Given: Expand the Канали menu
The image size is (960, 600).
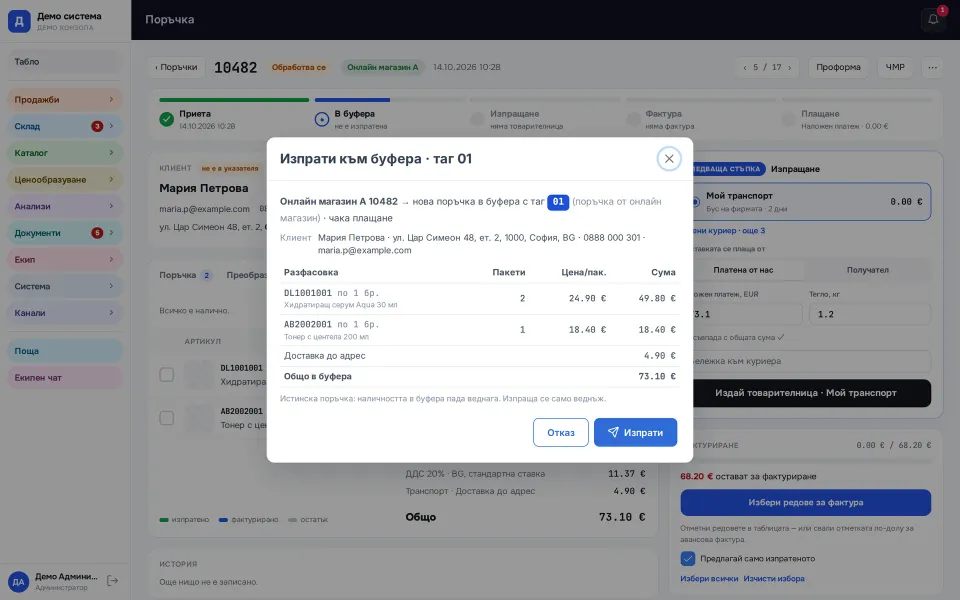Looking at the screenshot, I should point(65,312).
